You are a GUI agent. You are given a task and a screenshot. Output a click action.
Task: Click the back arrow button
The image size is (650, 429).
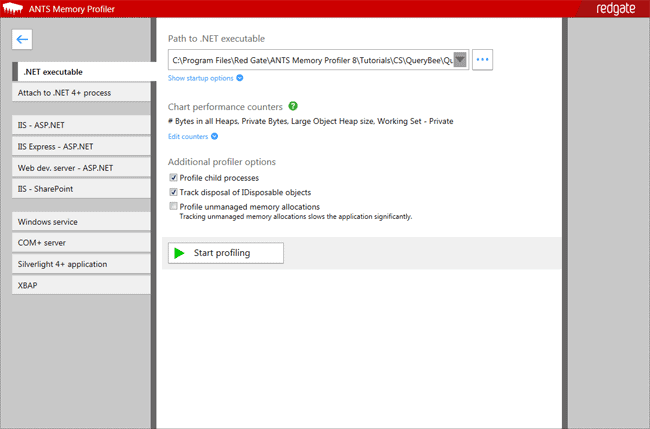[24, 40]
